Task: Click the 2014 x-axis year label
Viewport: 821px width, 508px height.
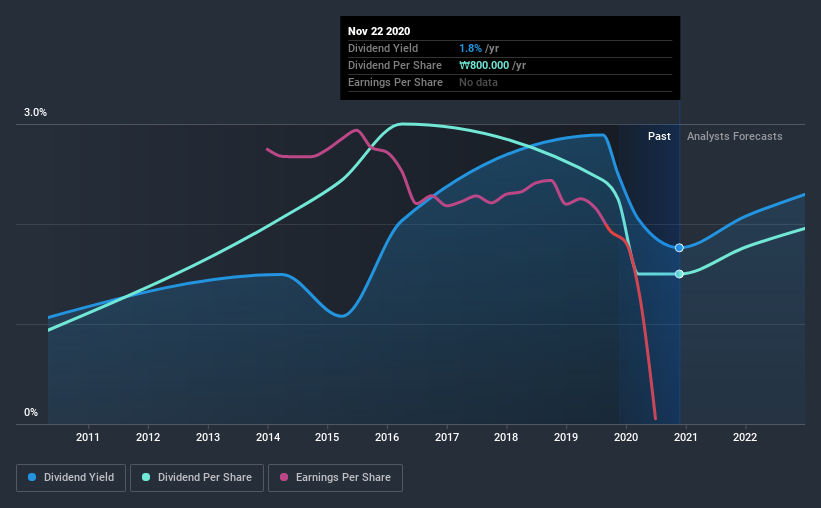Action: [268, 437]
